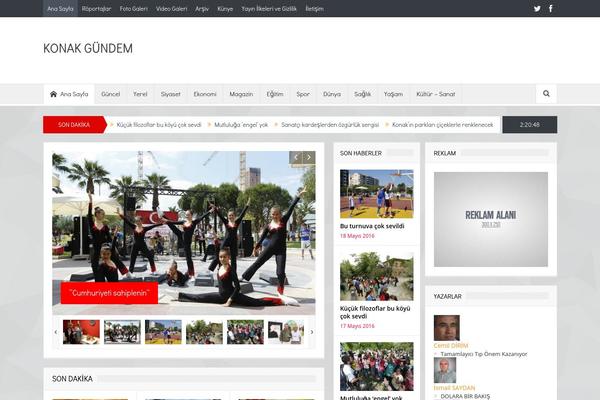Select the Siyaset category tab

click(x=170, y=94)
